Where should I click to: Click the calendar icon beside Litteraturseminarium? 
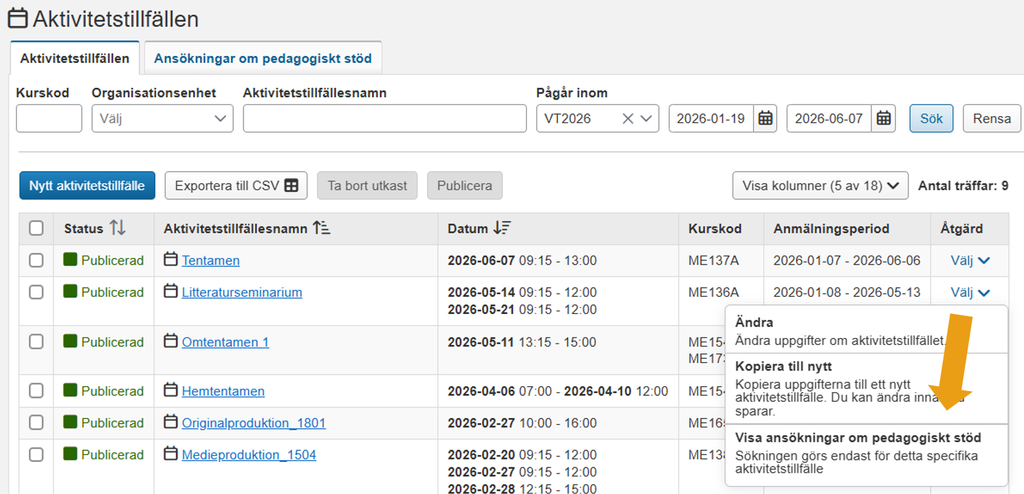[x=170, y=291]
